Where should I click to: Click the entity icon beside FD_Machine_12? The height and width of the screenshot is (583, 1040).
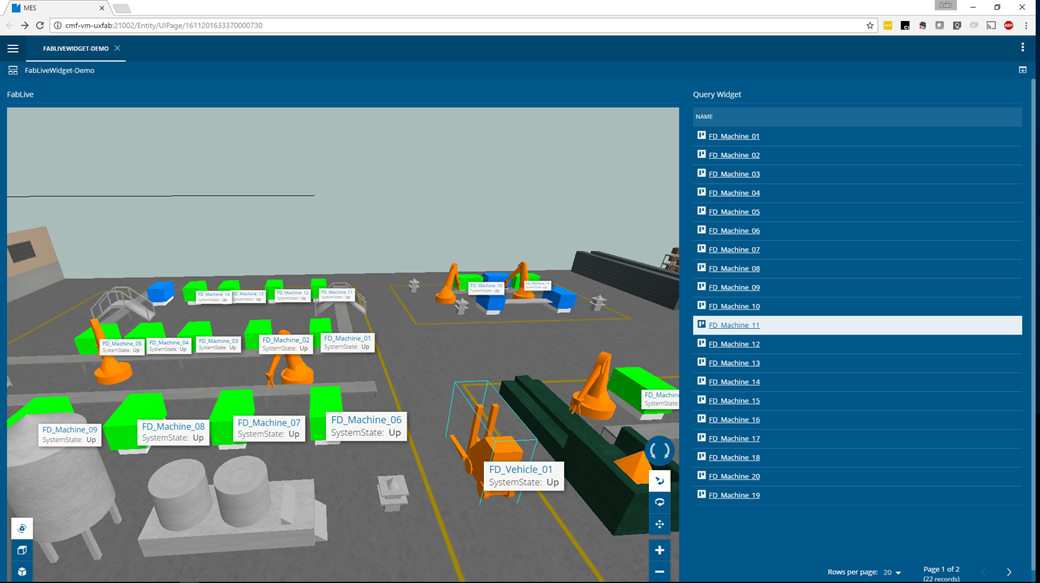(701, 343)
